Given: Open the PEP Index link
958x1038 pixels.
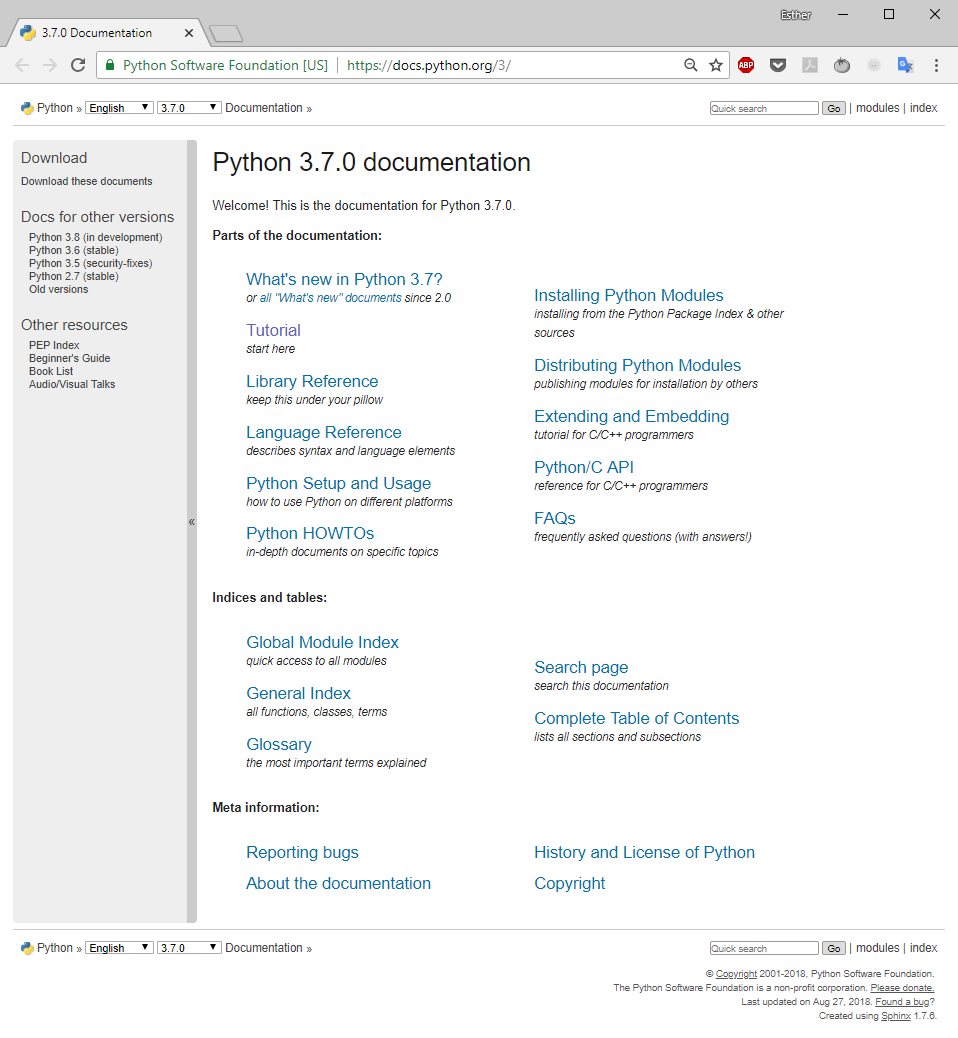Looking at the screenshot, I should pos(54,345).
